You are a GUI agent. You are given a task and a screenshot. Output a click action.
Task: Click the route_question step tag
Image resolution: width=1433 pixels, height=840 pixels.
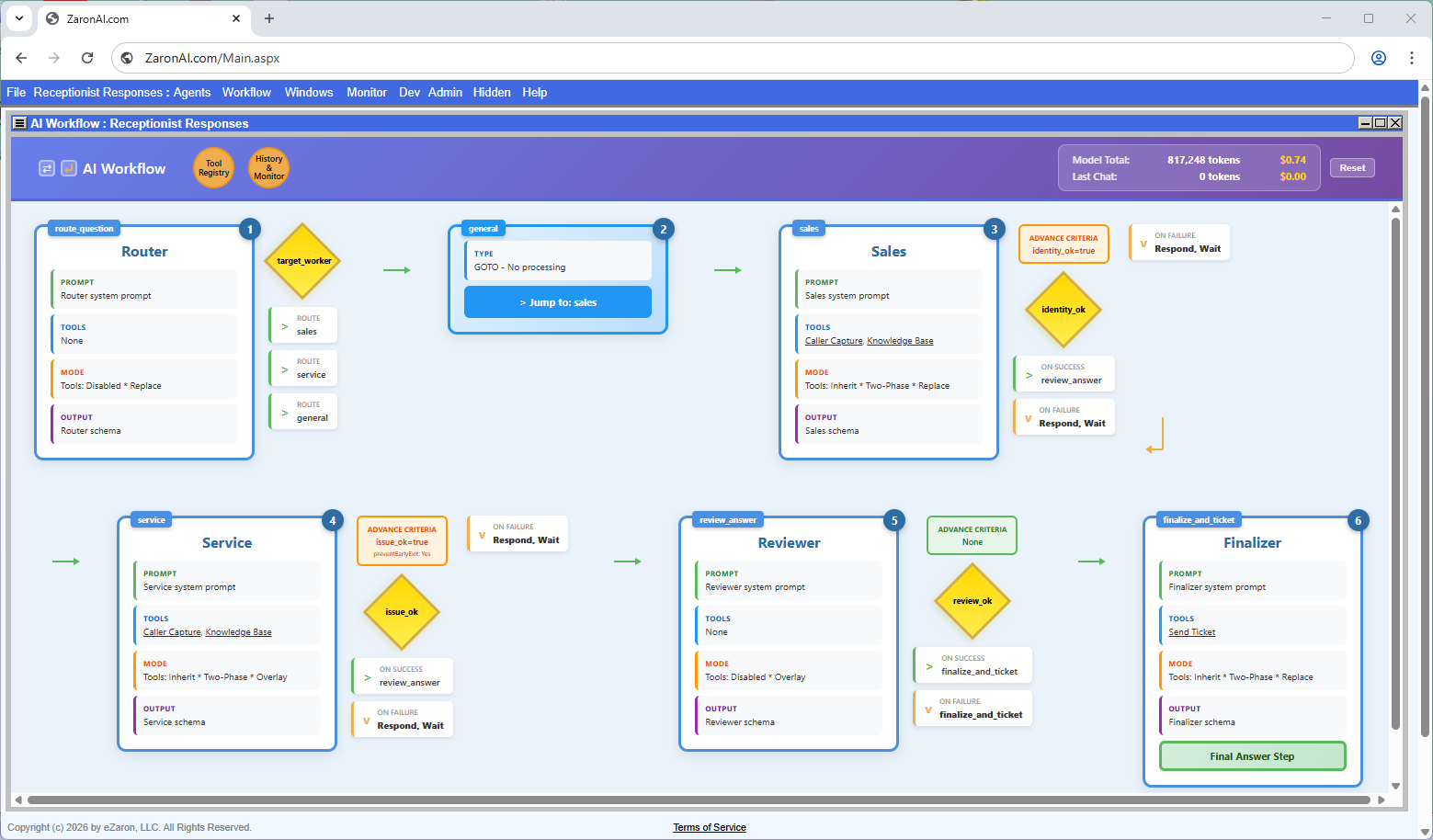pos(84,229)
